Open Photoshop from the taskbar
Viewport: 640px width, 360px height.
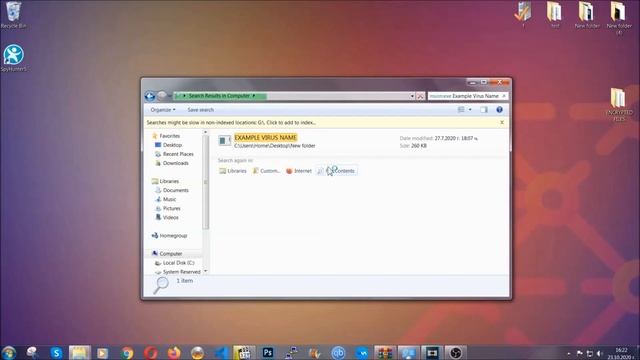268,353
